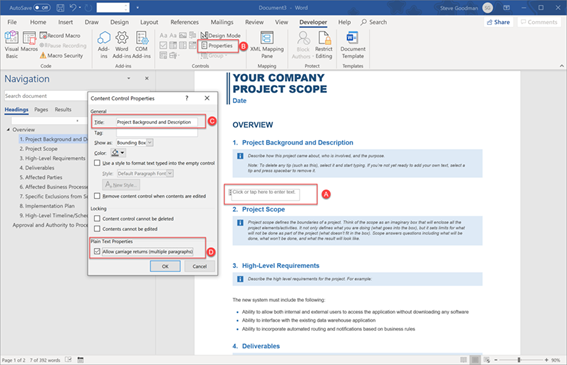Viewport: 567px width, 365px height.
Task: Toggle Design Mode in Controls group
Action: 221,35
